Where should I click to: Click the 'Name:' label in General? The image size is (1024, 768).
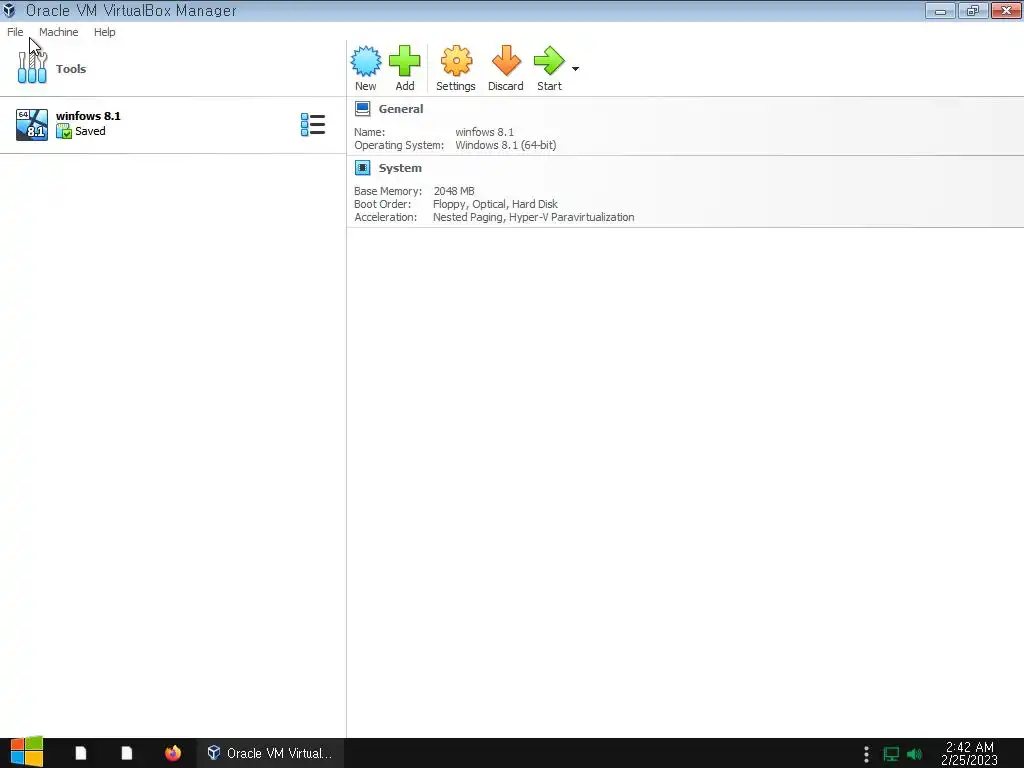click(370, 132)
